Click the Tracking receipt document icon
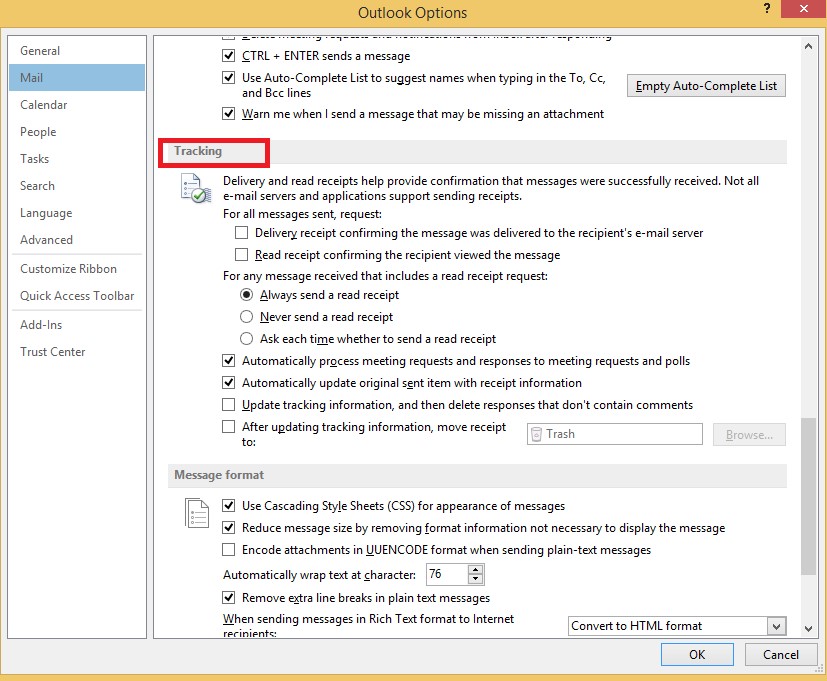The width and height of the screenshot is (827, 681). 196,188
